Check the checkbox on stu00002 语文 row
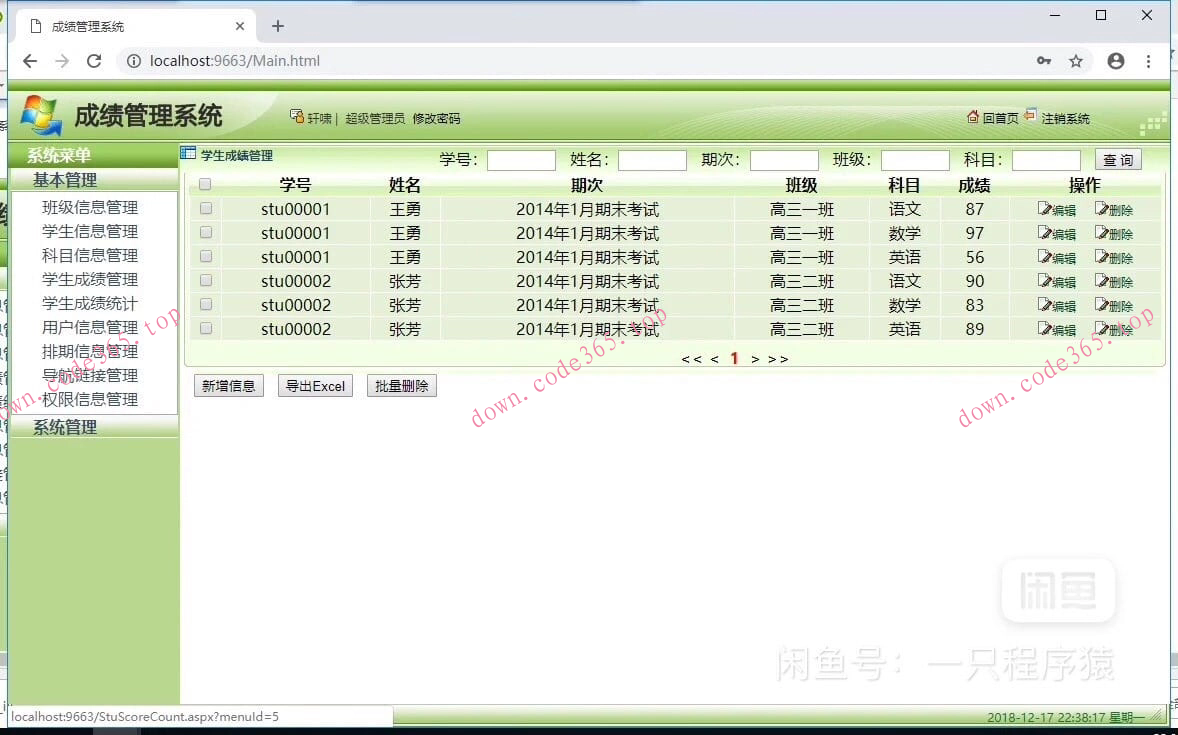The image size is (1178, 735). (x=206, y=280)
